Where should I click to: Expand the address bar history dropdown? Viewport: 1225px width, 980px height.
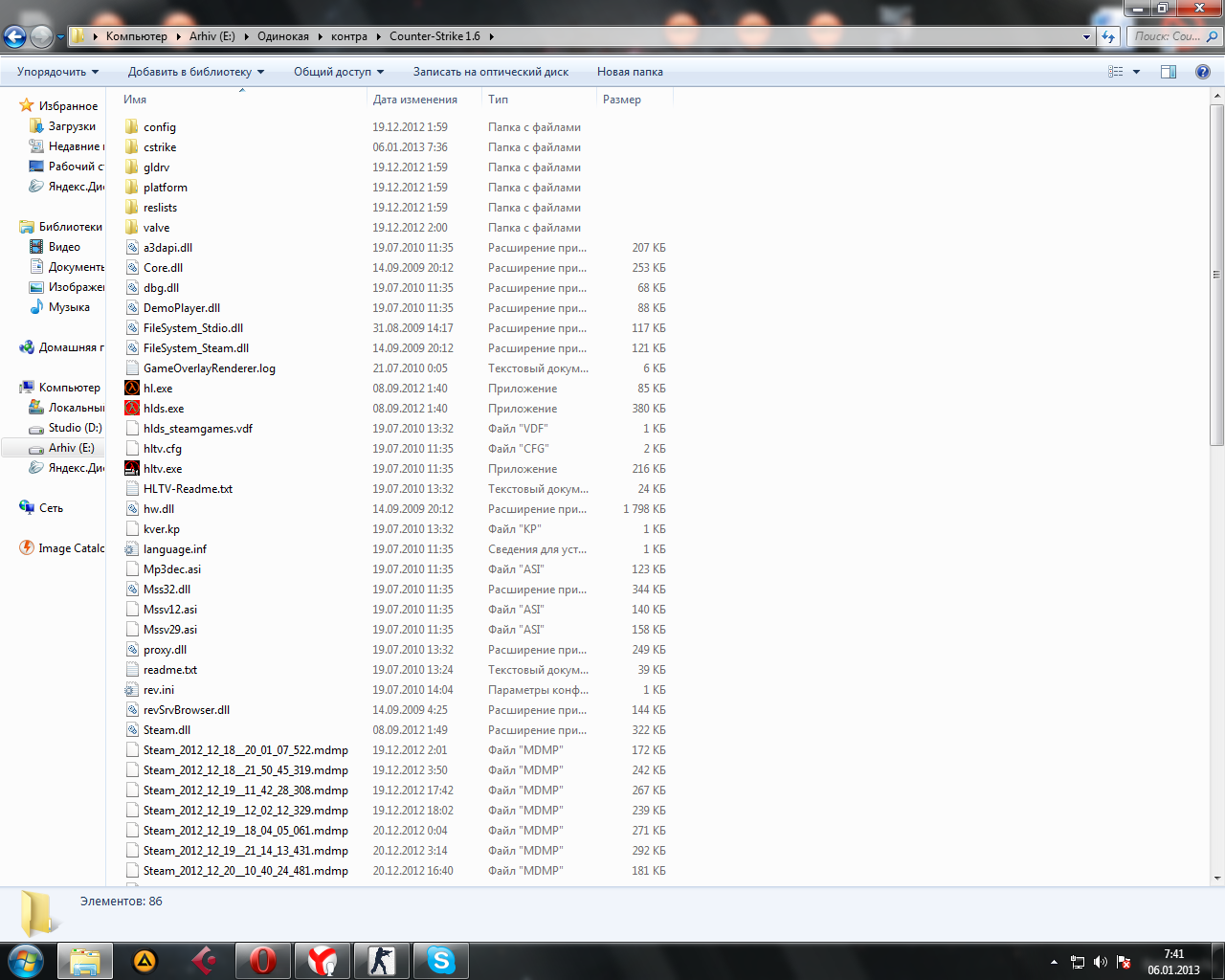pyautogui.click(x=1086, y=36)
